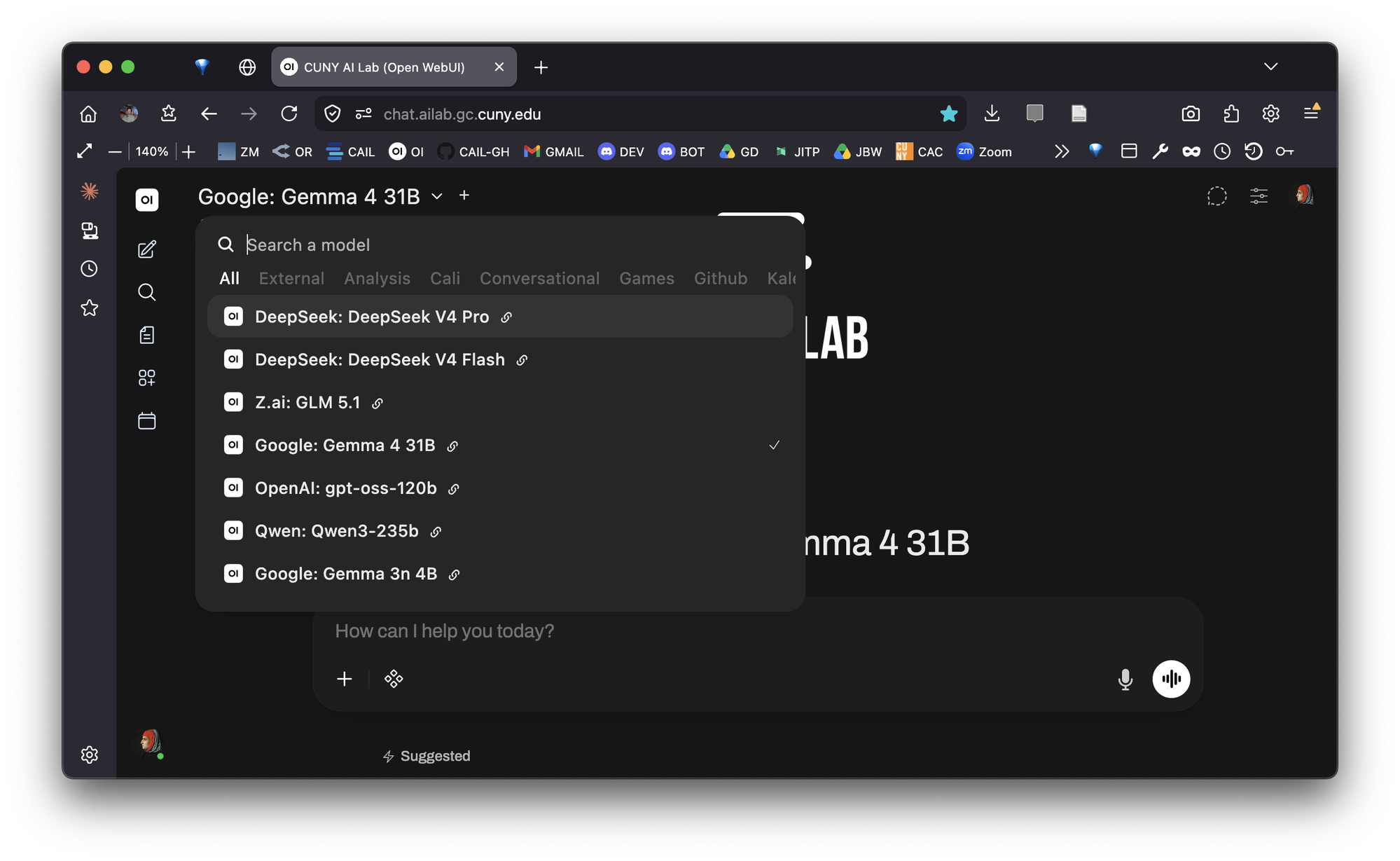
Task: Increase zoom with plus next to 140%
Action: [x=189, y=151]
